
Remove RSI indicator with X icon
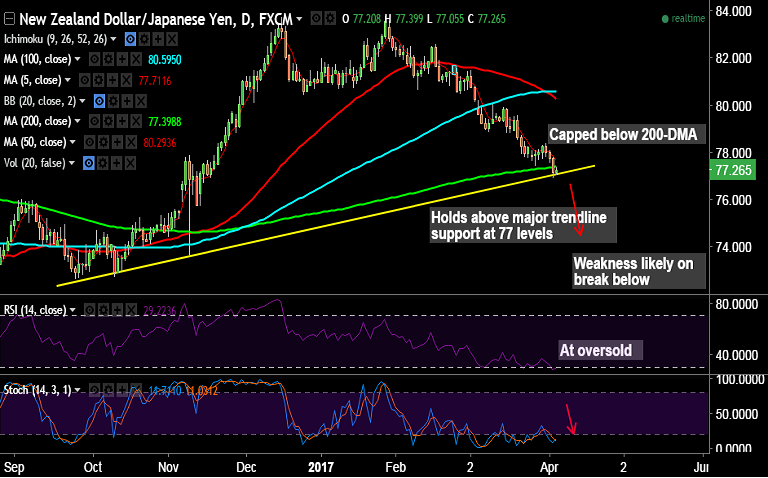[x=131, y=310]
